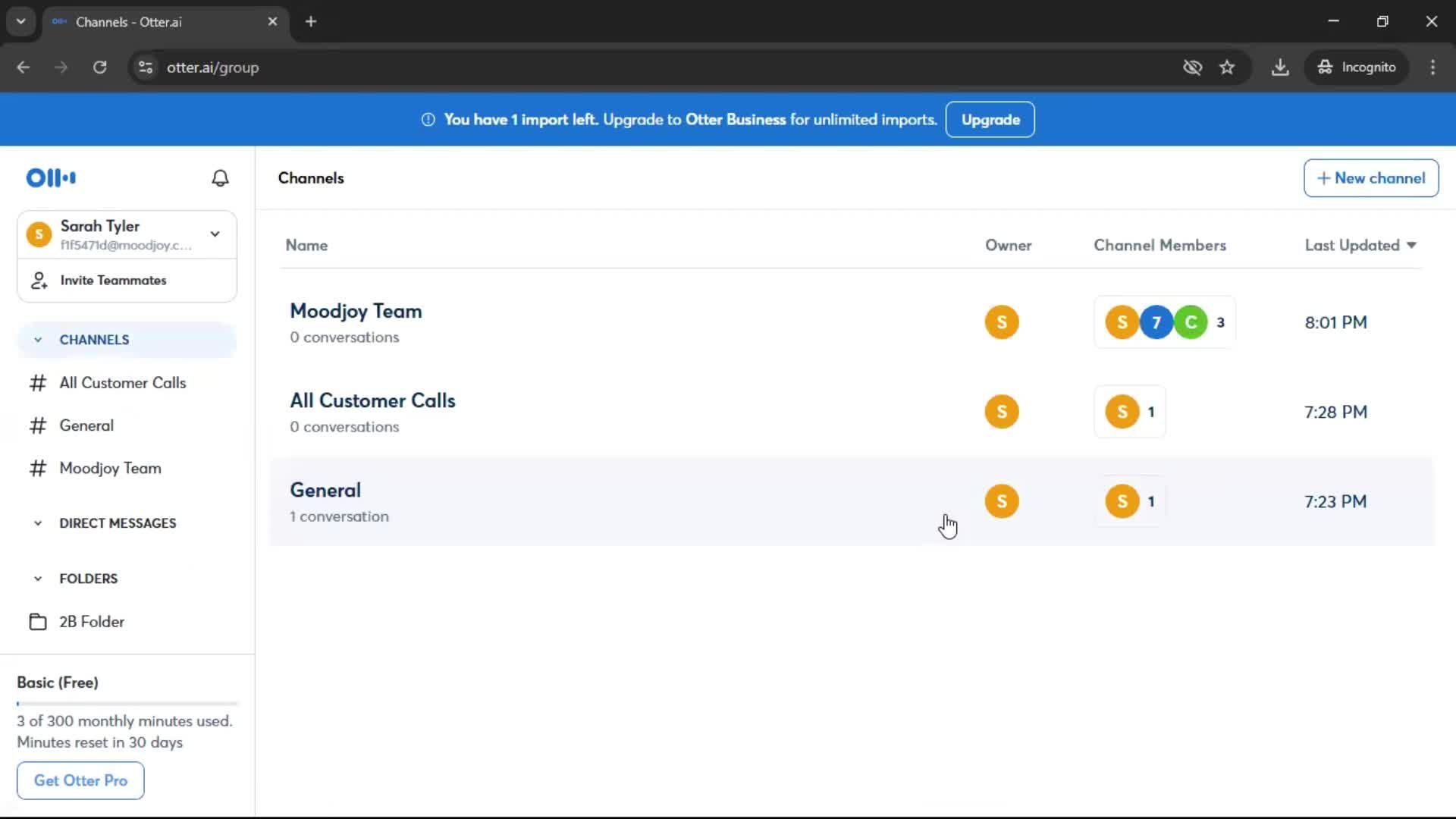Click orange 'S' member avatar in Moodjoy Team members

[x=1122, y=322]
